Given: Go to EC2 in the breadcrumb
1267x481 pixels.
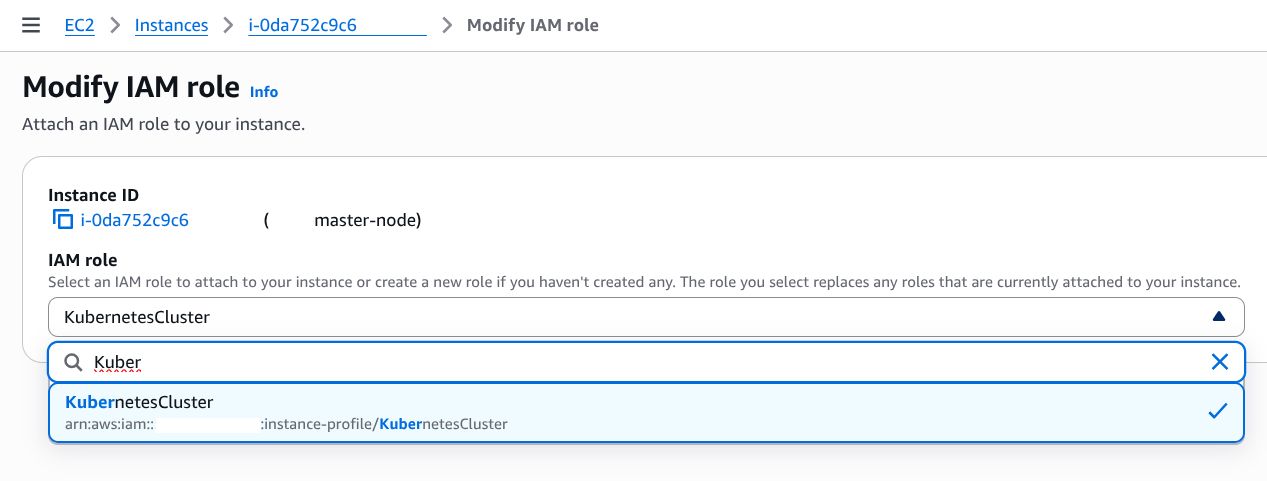Looking at the screenshot, I should [80, 25].
